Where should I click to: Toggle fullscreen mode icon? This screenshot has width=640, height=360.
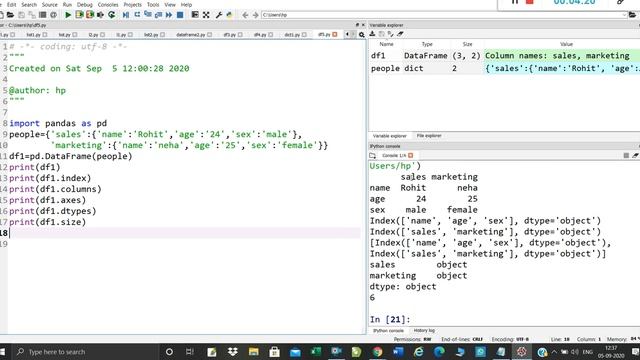[x=206, y=15]
